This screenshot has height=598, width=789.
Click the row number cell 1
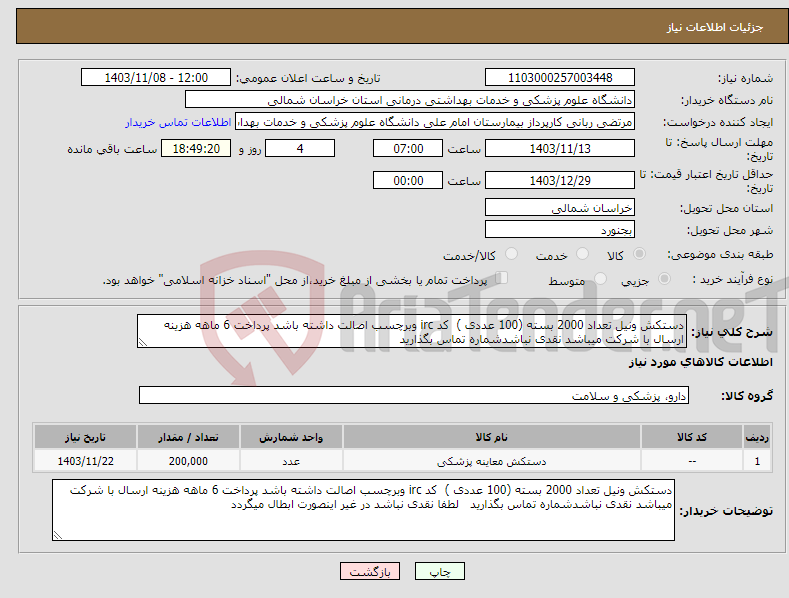click(757, 461)
